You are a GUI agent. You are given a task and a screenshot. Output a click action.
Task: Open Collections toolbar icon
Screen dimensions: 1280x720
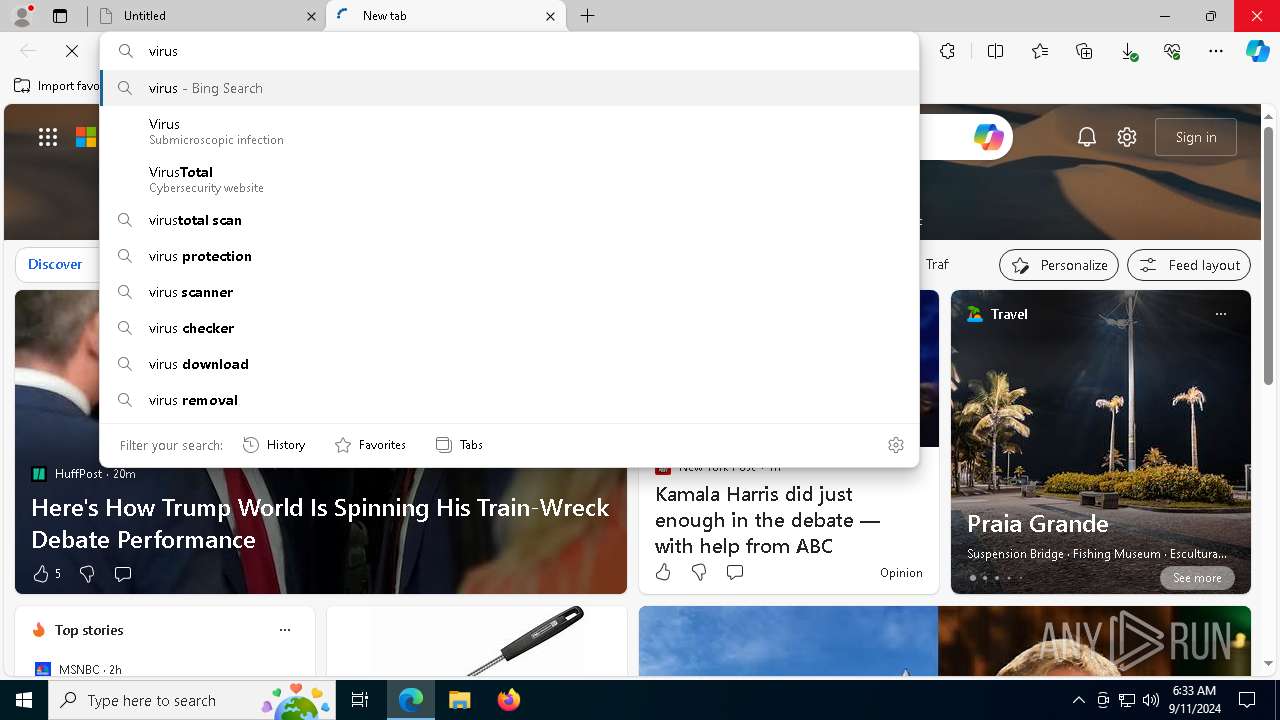point(1084,51)
